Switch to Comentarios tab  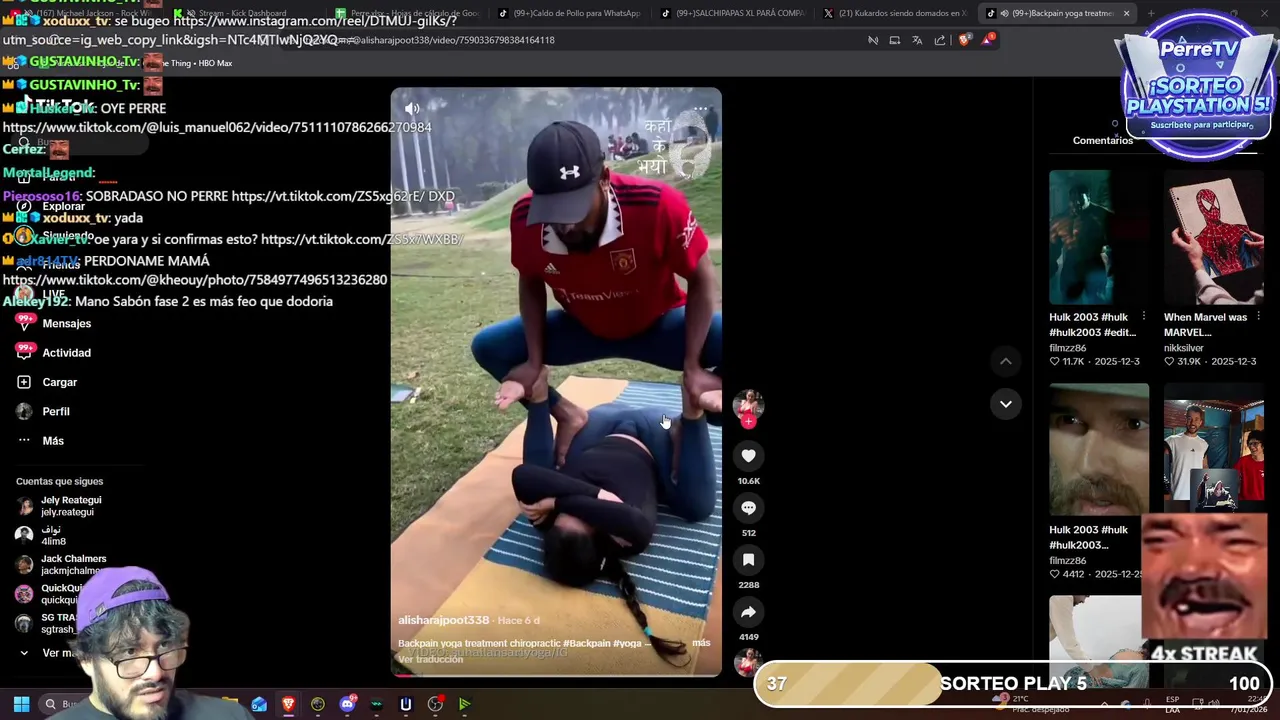(x=1102, y=141)
